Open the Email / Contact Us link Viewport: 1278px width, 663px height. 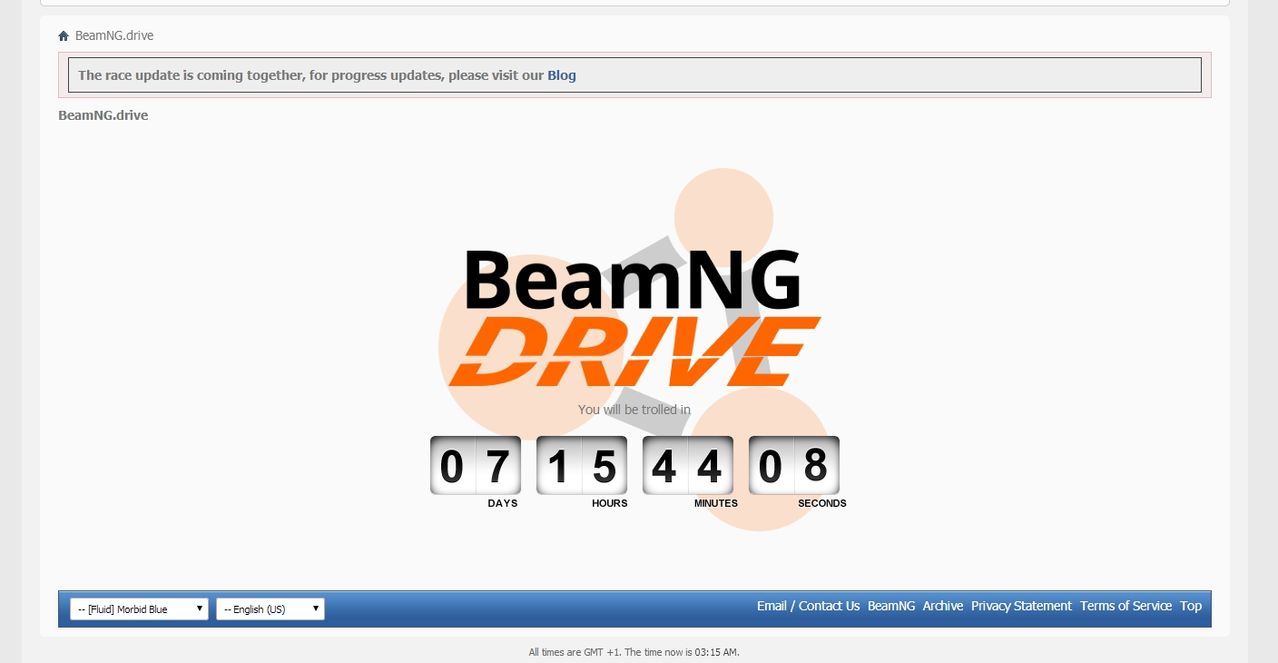tap(808, 606)
